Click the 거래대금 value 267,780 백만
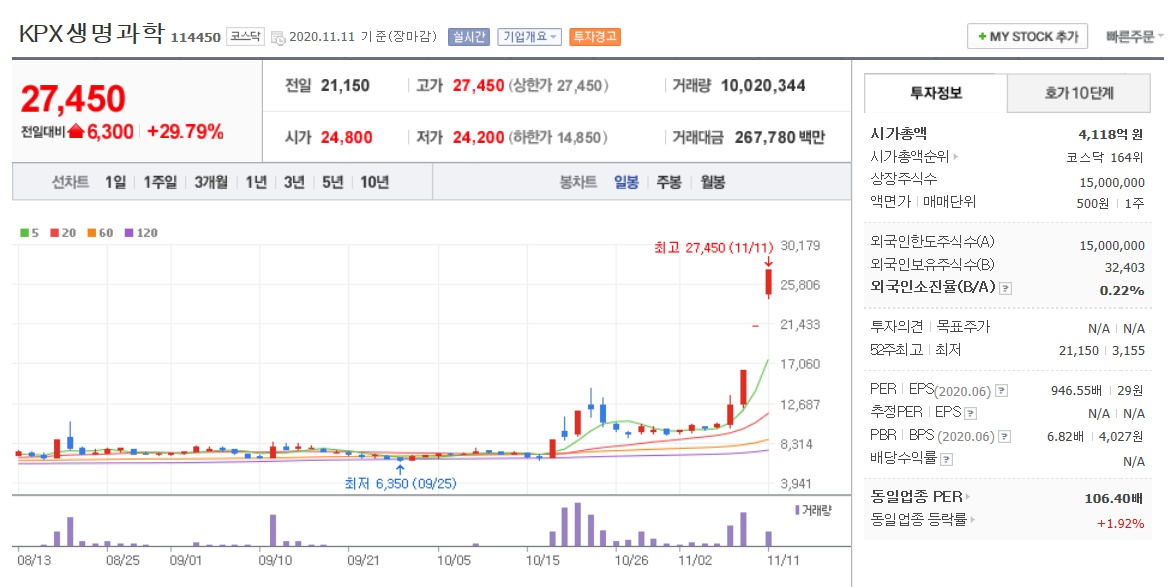 (x=780, y=137)
